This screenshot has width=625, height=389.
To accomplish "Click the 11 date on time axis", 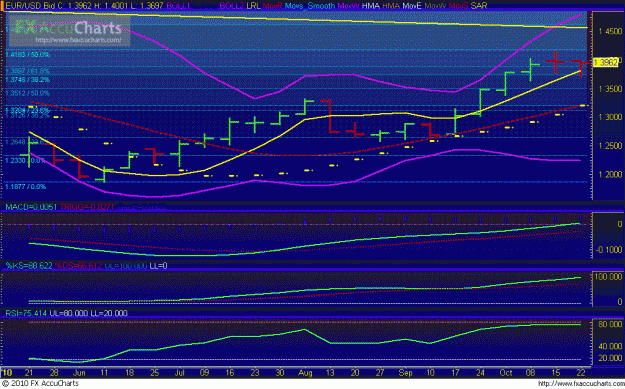I will (x=104, y=373).
